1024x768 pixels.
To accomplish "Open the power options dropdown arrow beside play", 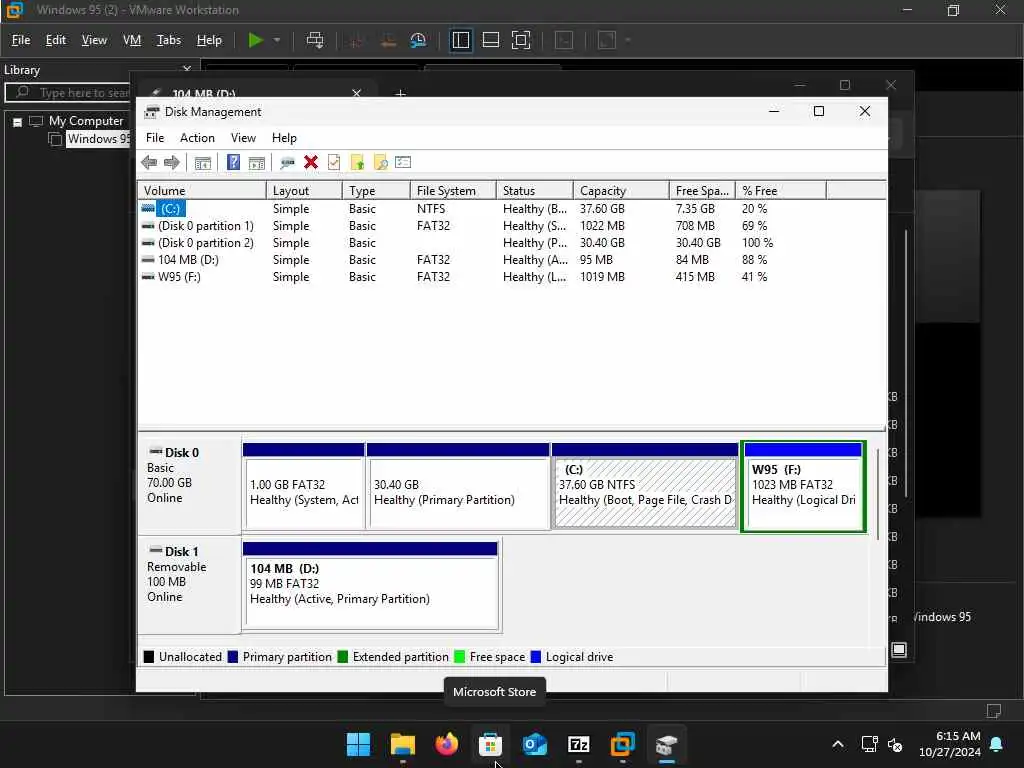I will (277, 40).
